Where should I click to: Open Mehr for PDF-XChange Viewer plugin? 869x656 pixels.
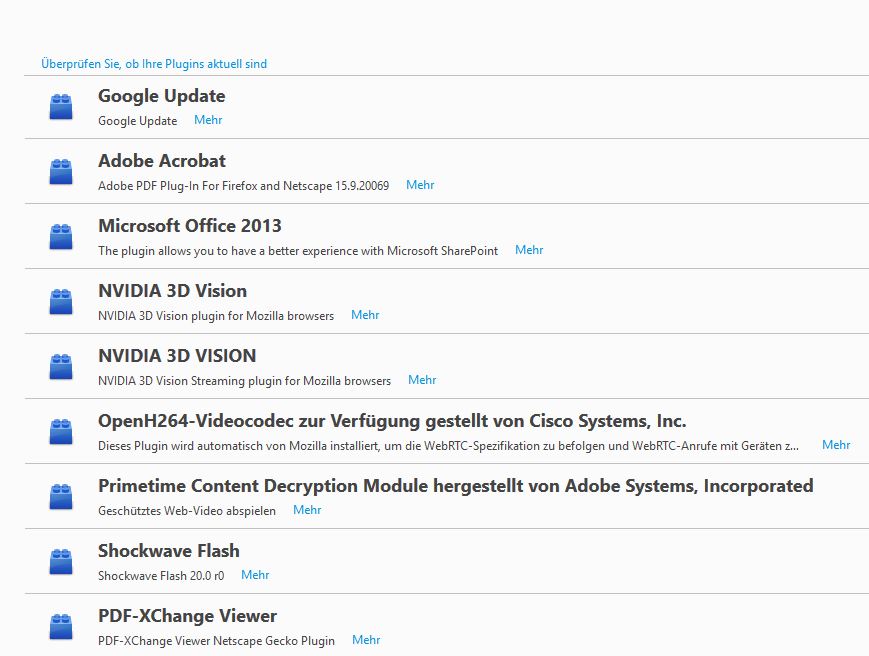[x=366, y=640]
